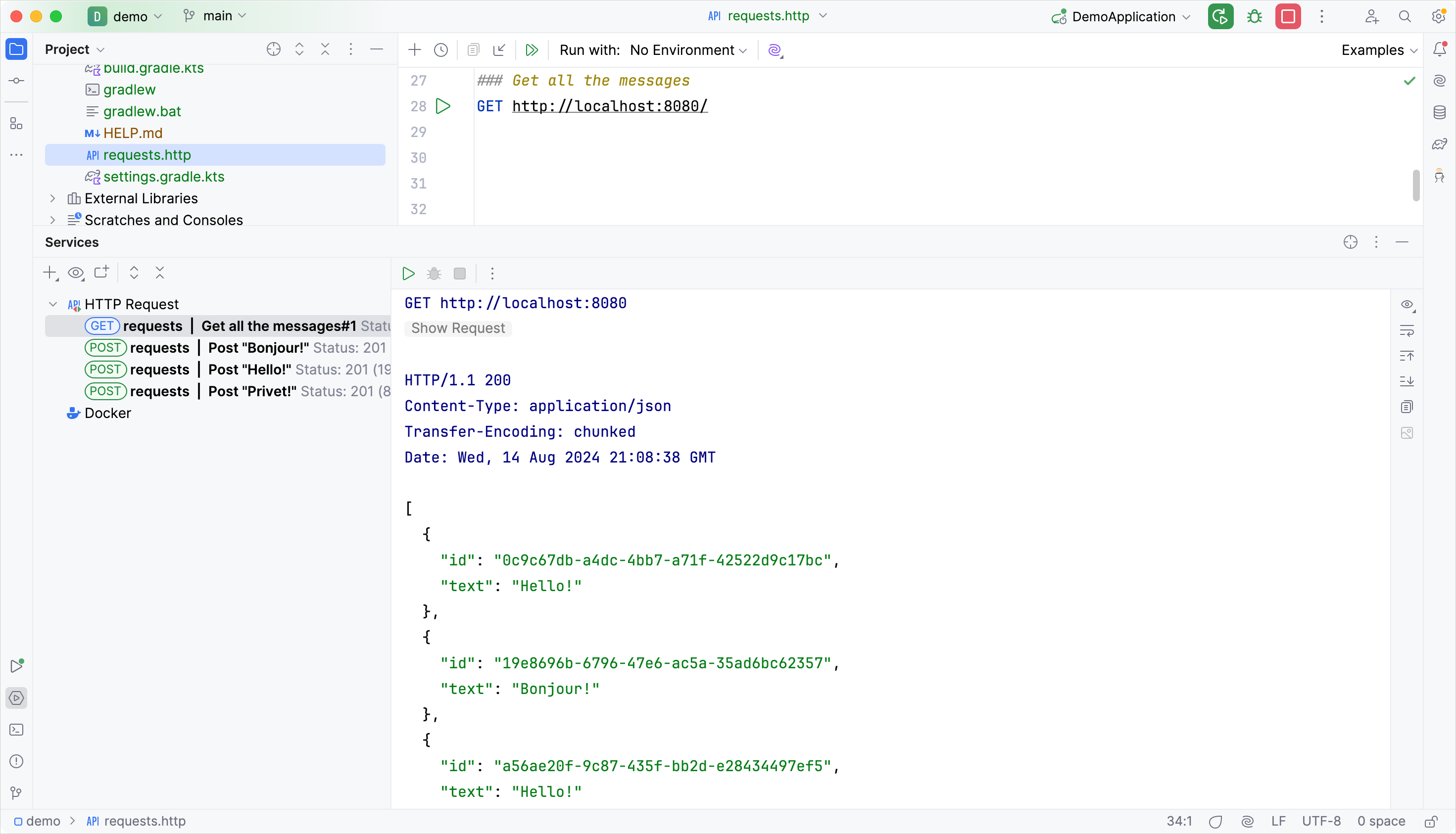This screenshot has height=834, width=1456.
Task: Open DemoApplication run configuration dropdown
Action: (1121, 17)
